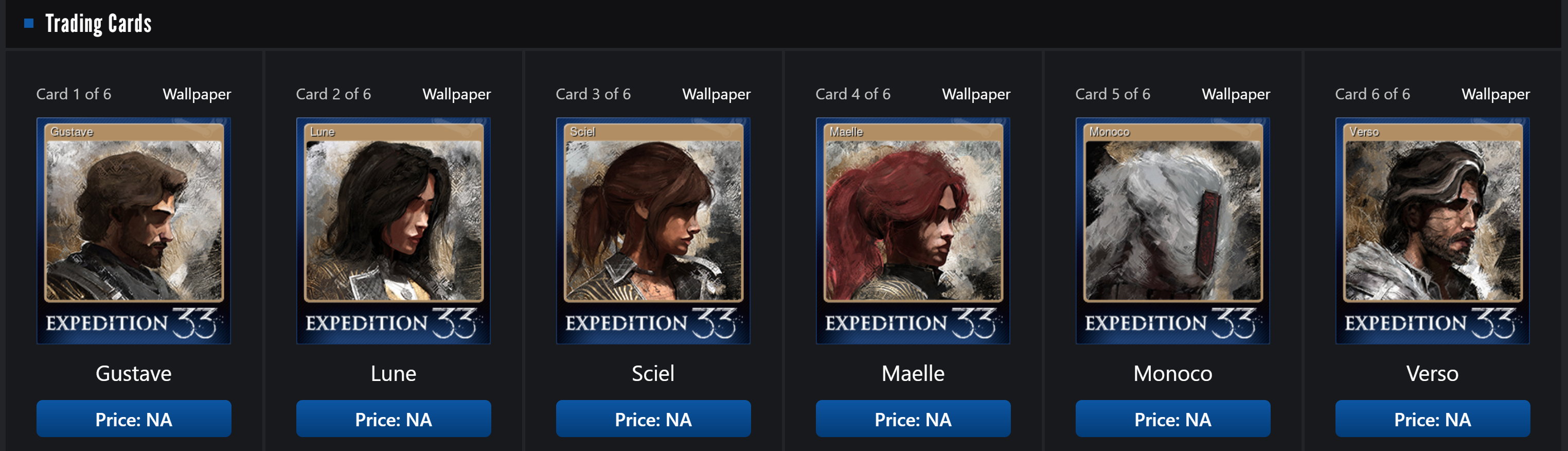Image resolution: width=1568 pixels, height=451 pixels.
Task: Click the Monoco trading card image
Action: point(1172,230)
